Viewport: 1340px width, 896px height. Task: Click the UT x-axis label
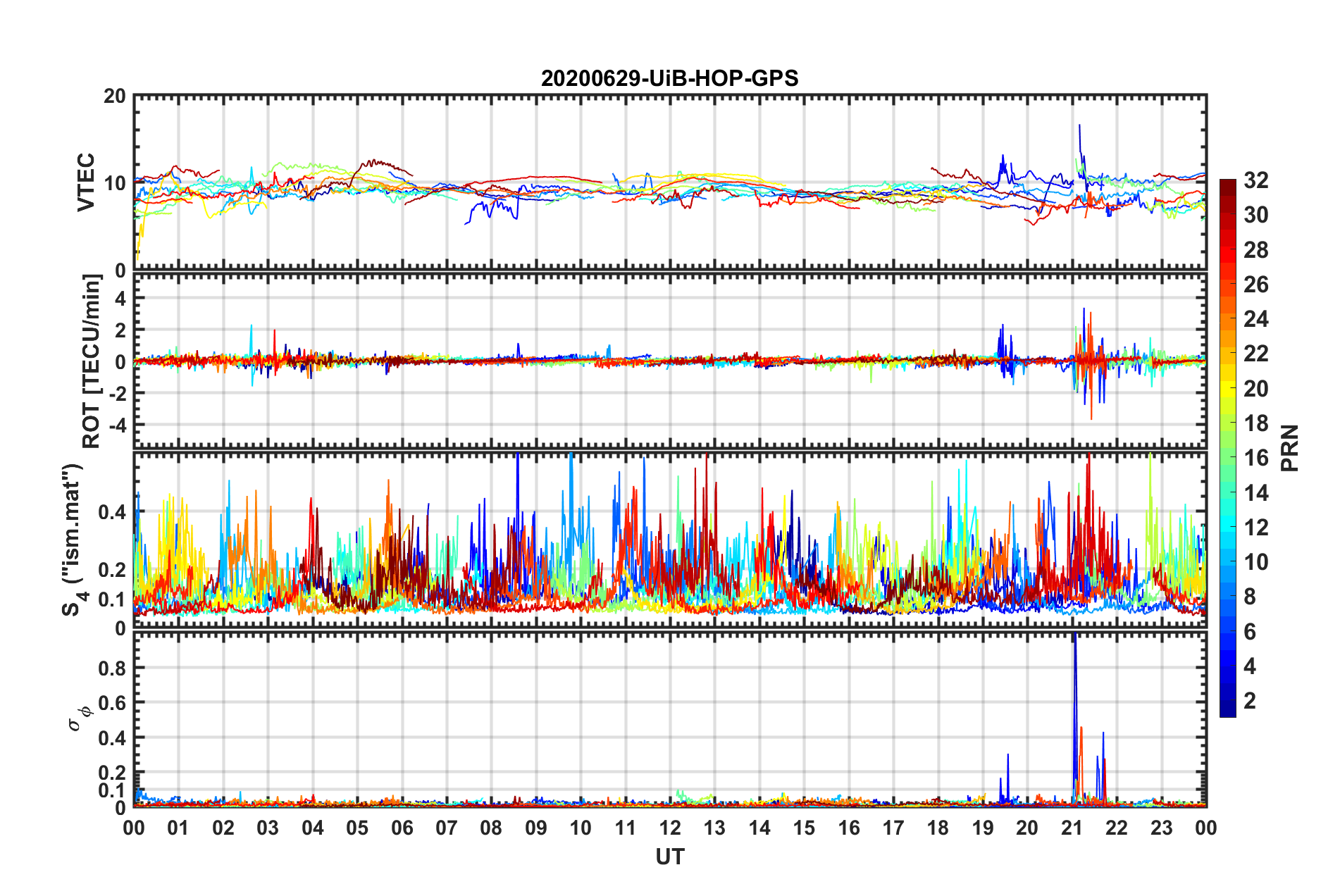(x=669, y=857)
